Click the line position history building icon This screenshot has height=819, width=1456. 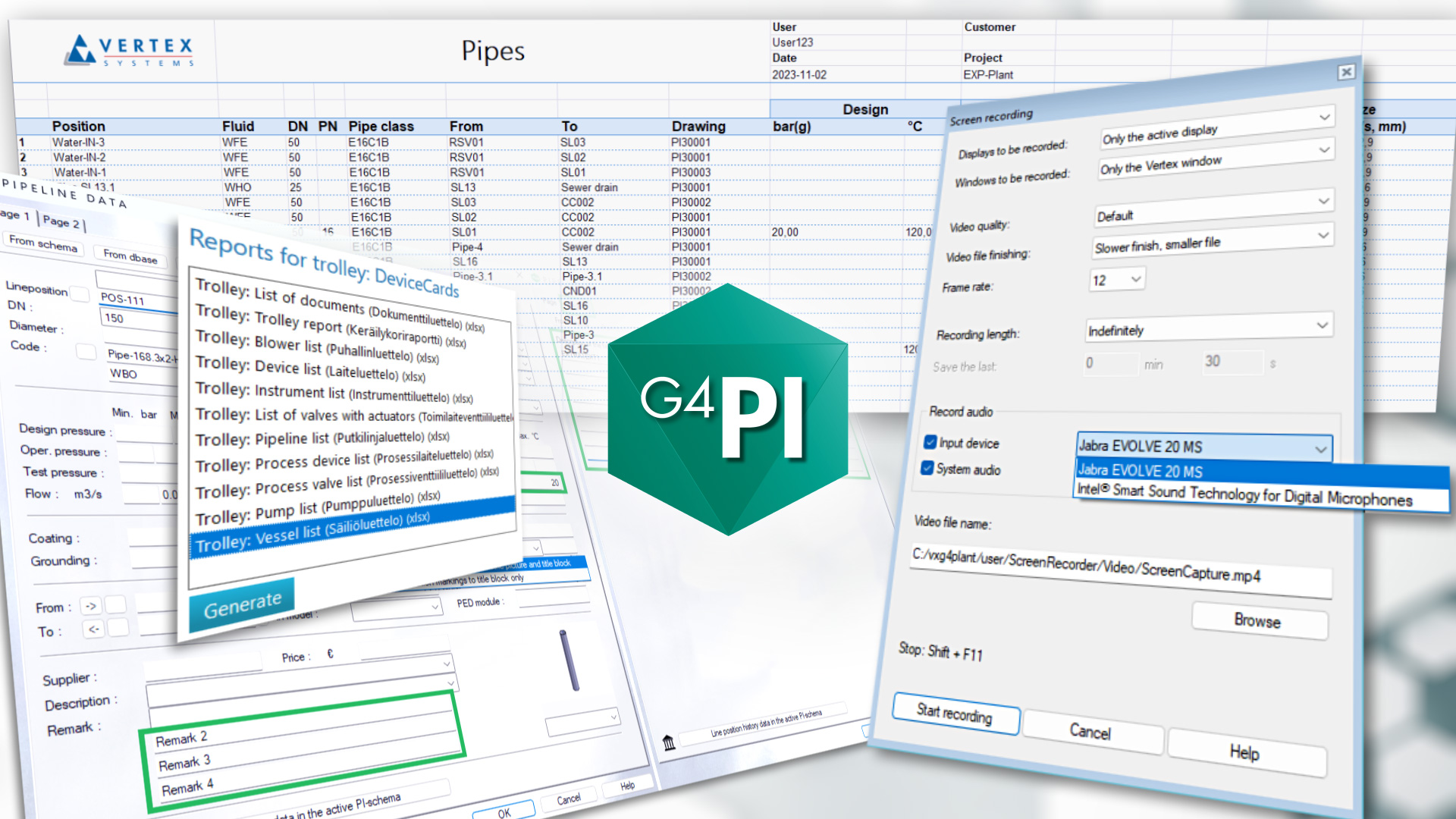[x=668, y=742]
